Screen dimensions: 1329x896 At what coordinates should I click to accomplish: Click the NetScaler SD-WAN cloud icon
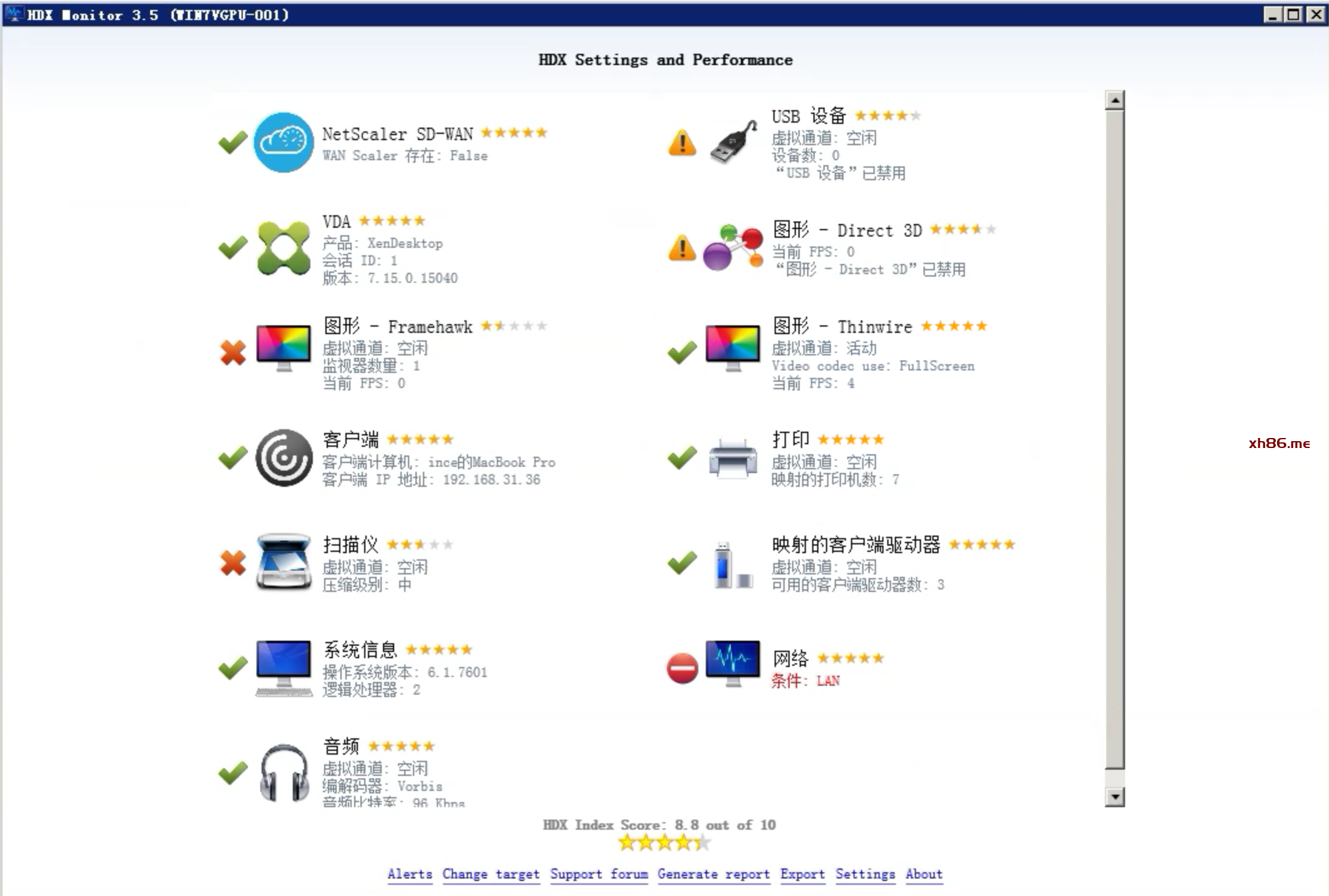[x=283, y=142]
